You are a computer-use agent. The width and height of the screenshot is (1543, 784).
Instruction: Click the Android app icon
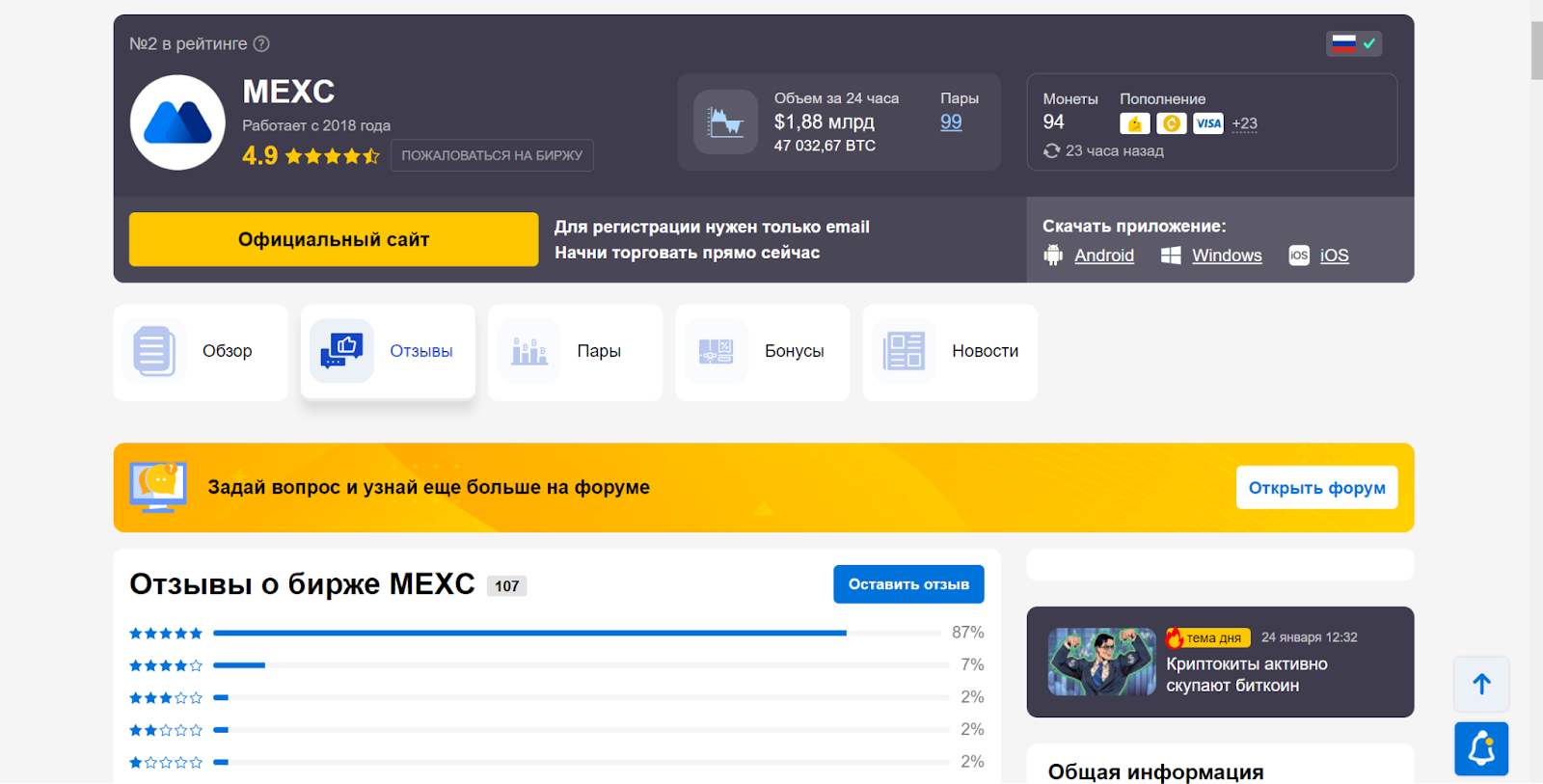(1053, 256)
